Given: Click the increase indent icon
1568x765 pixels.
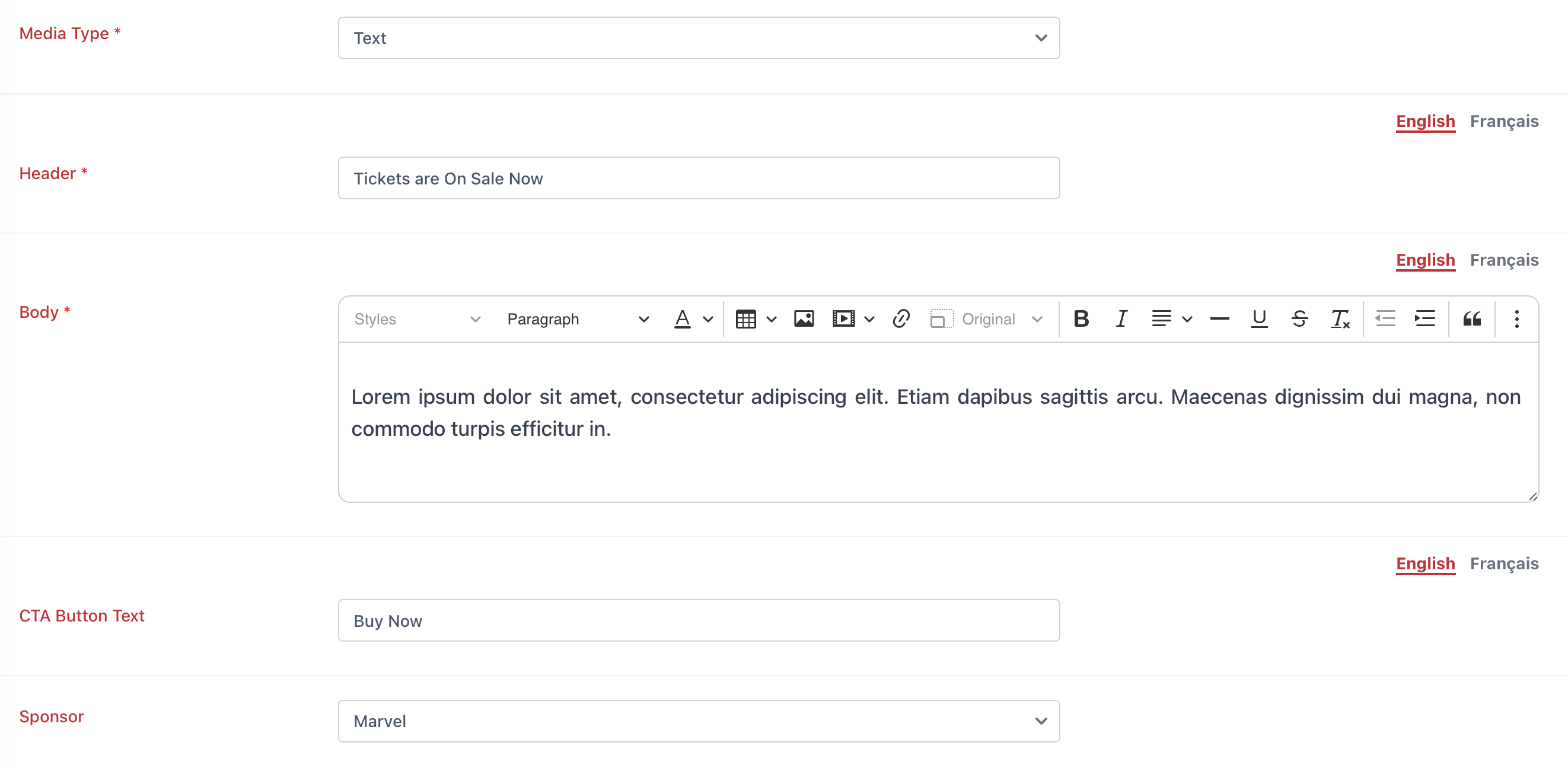Looking at the screenshot, I should [1425, 319].
